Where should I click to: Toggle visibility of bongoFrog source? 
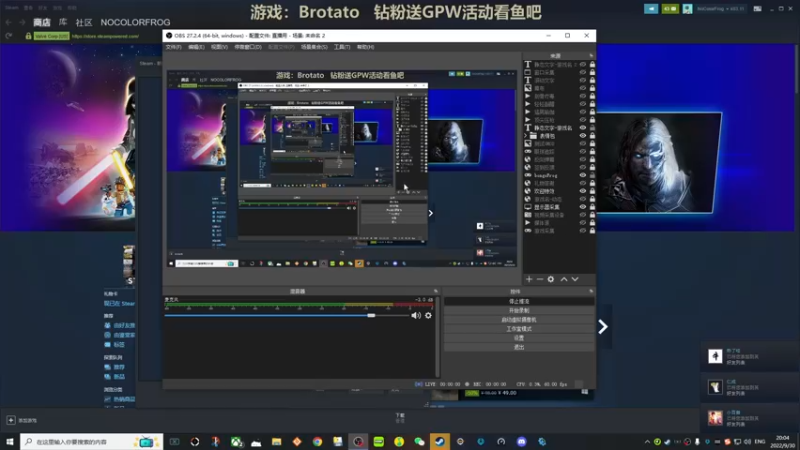tap(583, 175)
